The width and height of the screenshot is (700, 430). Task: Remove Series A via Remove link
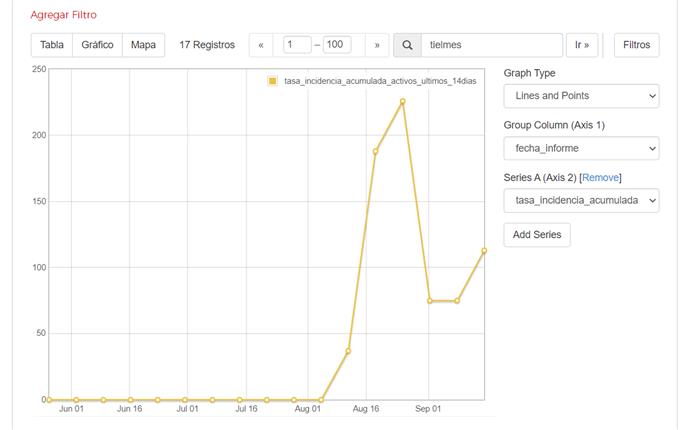coord(600,178)
